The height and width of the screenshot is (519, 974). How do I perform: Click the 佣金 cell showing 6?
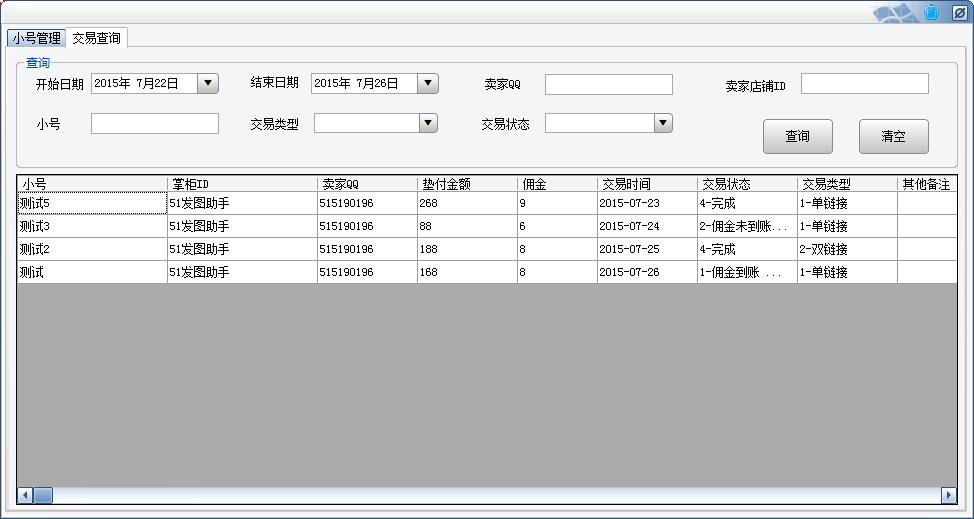point(557,226)
